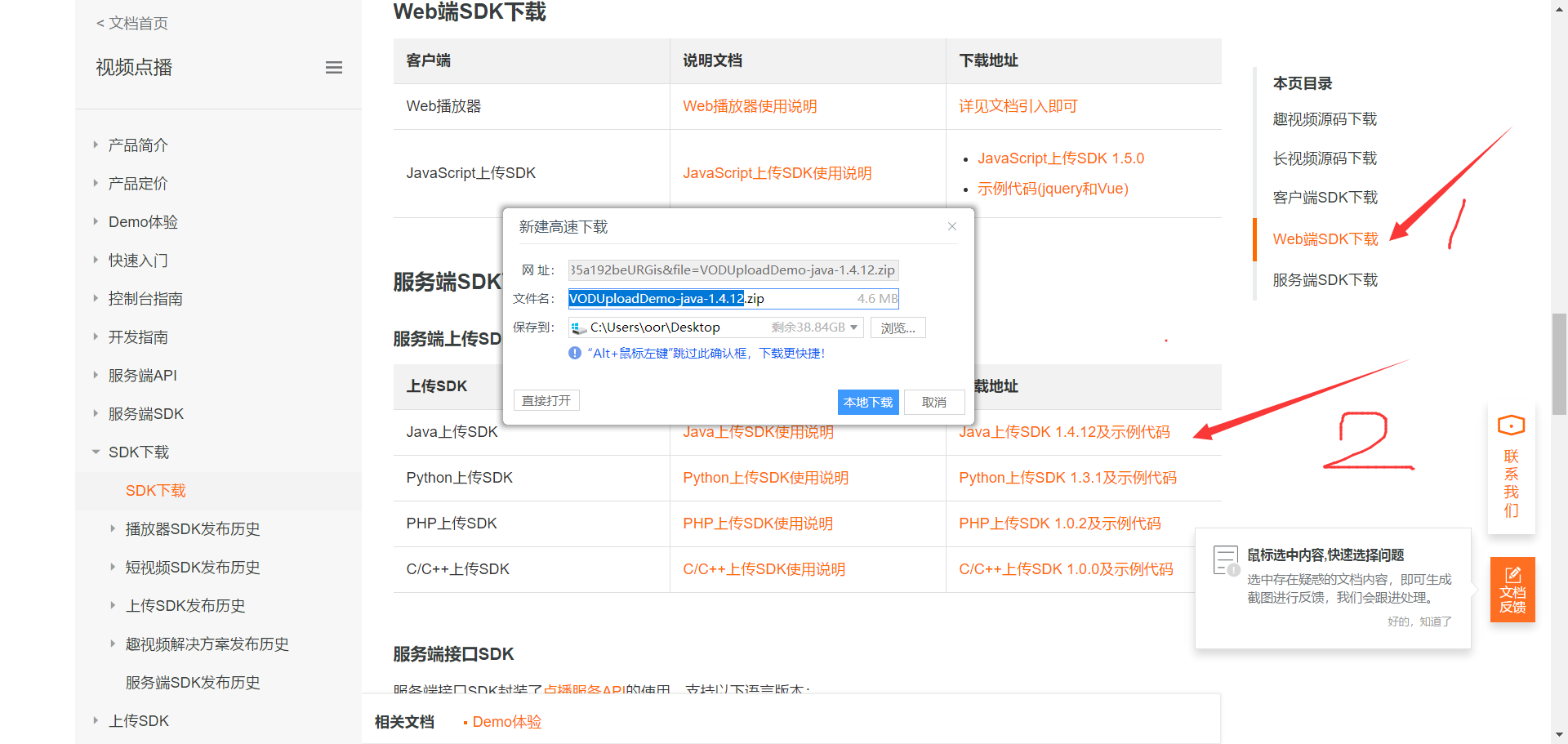Image resolution: width=1568 pixels, height=744 pixels.
Task: Click the document icon in the feedback tooltip
Action: (x=1226, y=560)
